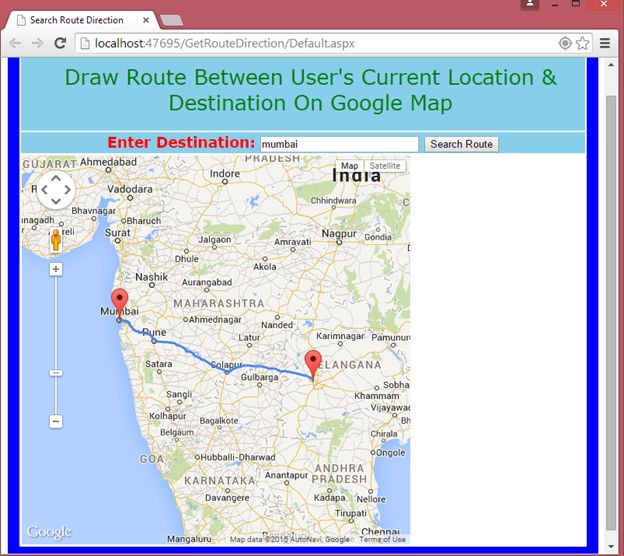Click Vadodara label on the map
The width and height of the screenshot is (624, 556).
[130, 189]
